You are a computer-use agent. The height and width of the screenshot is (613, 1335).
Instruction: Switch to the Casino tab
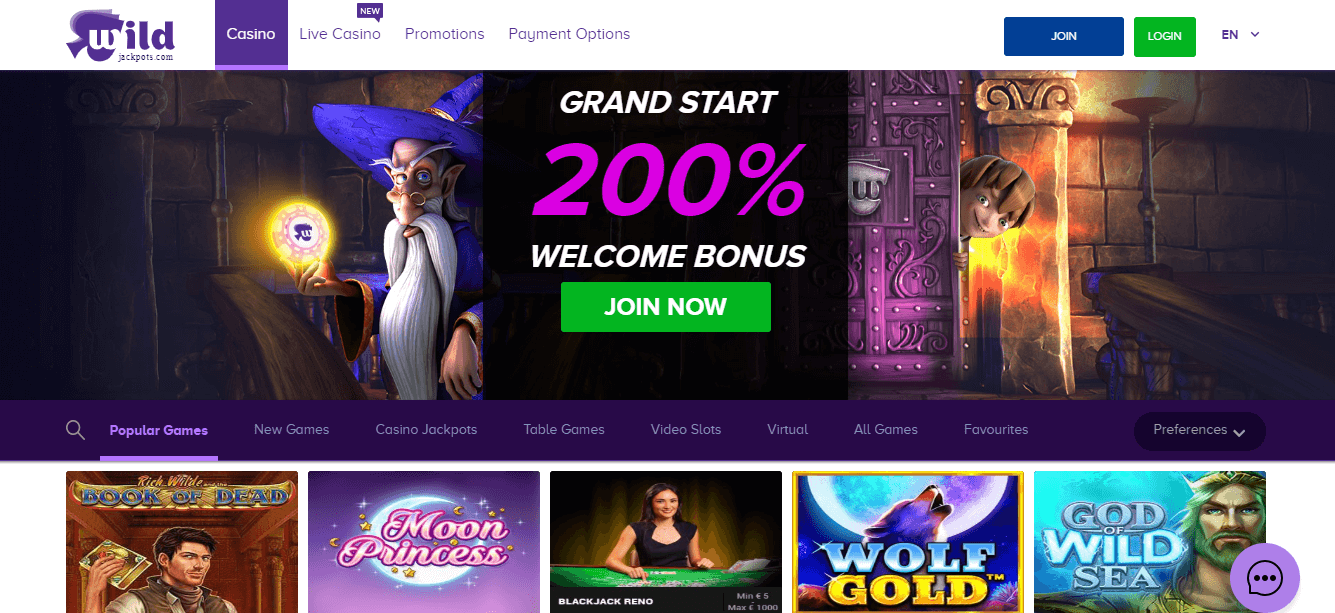point(251,34)
